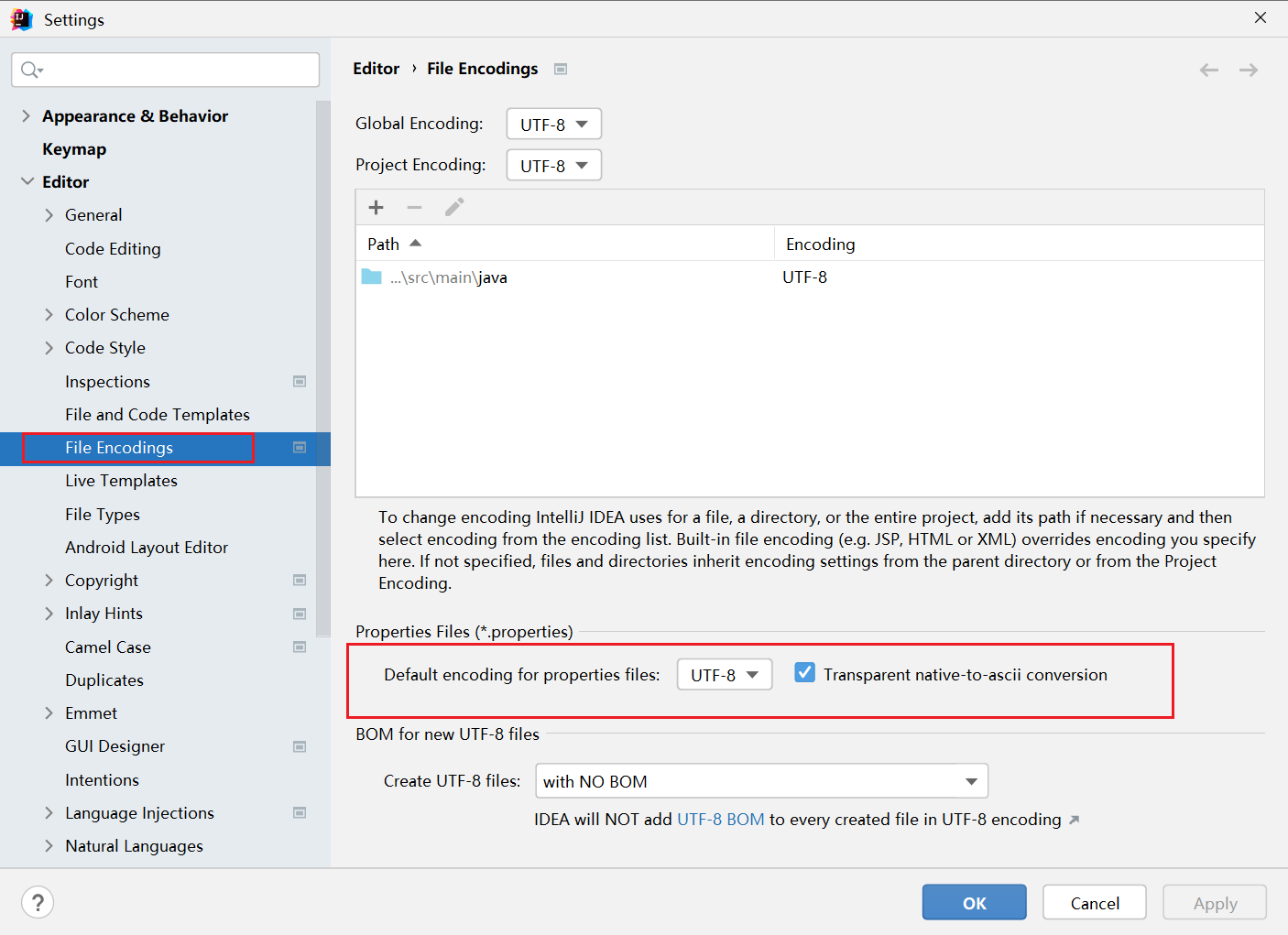This screenshot has height=935, width=1288.
Task: Click the external link arrow after BOM description
Action: (1075, 820)
